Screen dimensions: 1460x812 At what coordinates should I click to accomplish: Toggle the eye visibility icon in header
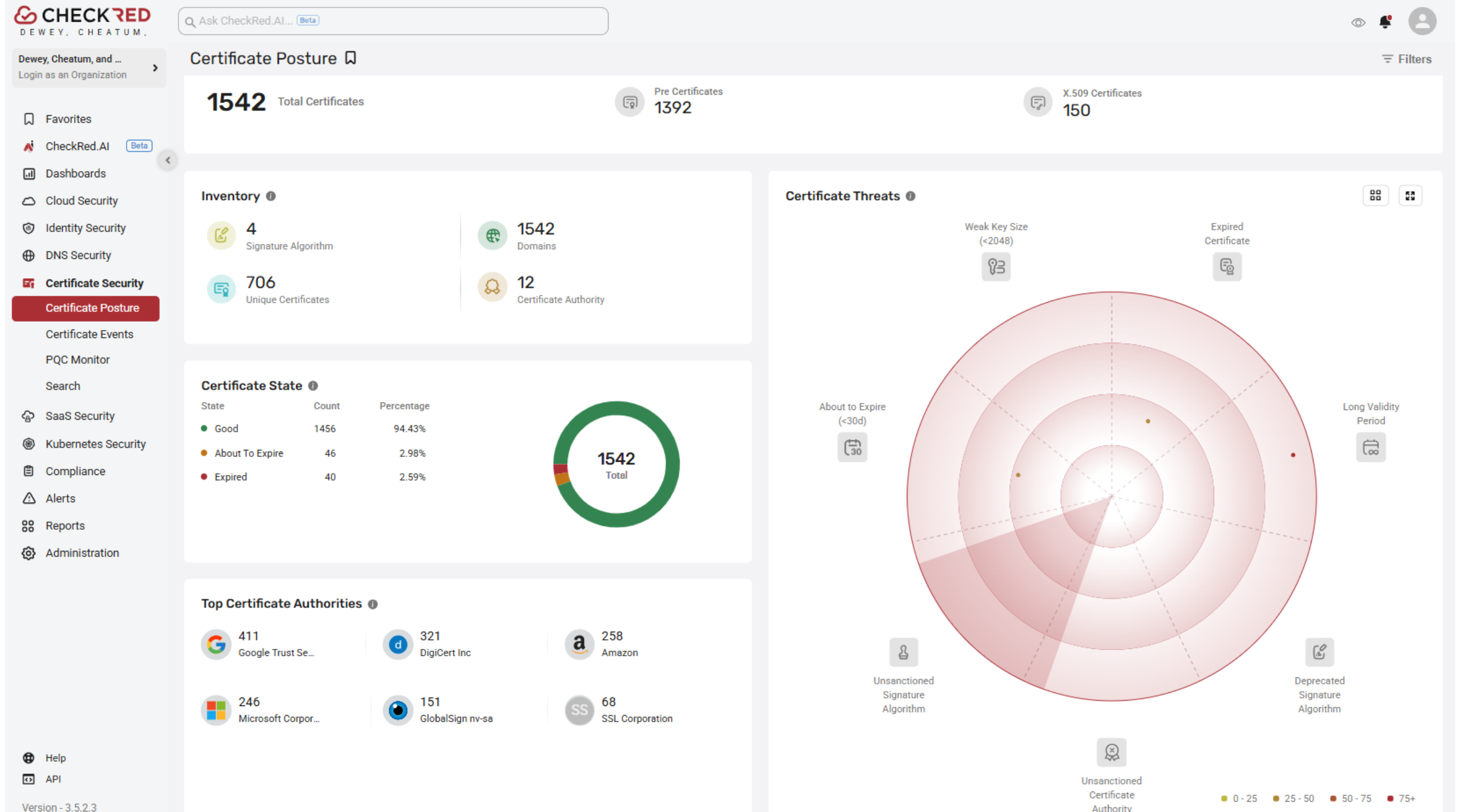pyautogui.click(x=1358, y=22)
